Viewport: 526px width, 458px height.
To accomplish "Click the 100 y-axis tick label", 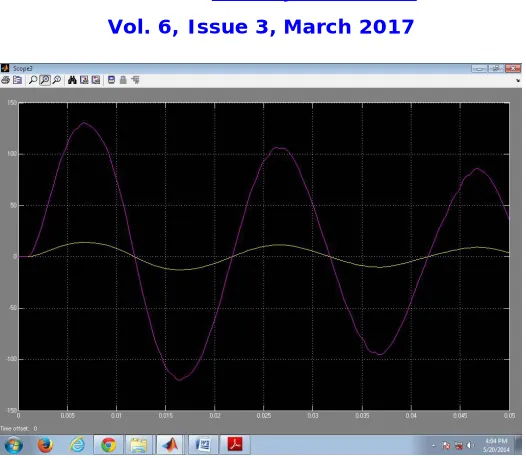I will 12,154.
